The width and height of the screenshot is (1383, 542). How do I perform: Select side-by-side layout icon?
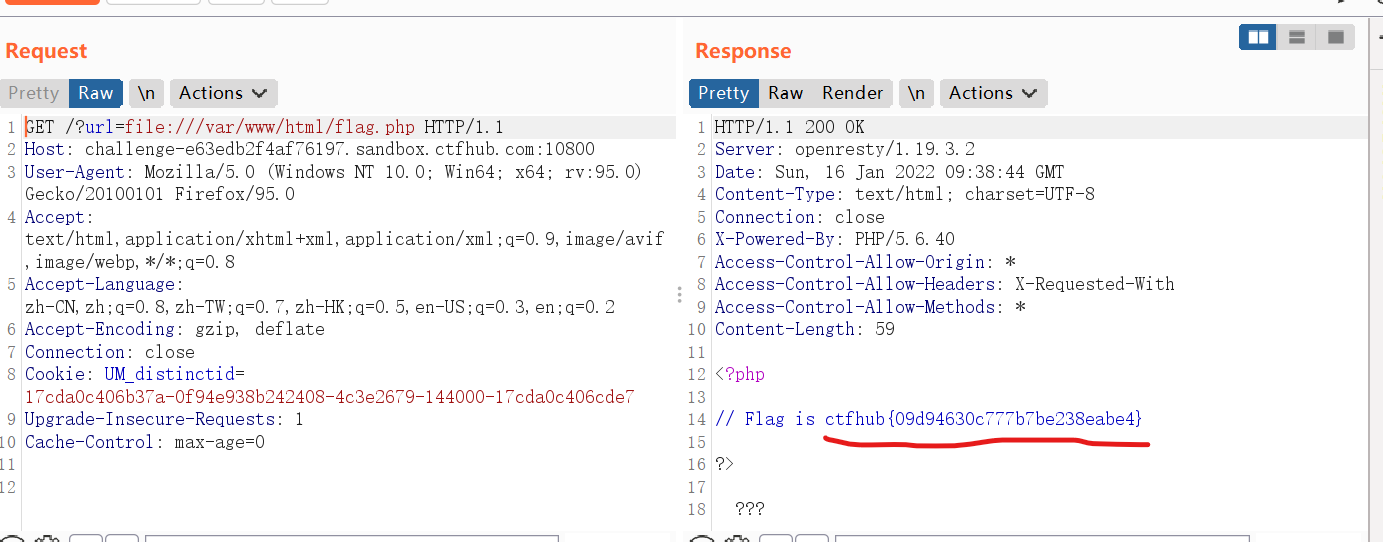(1258, 37)
